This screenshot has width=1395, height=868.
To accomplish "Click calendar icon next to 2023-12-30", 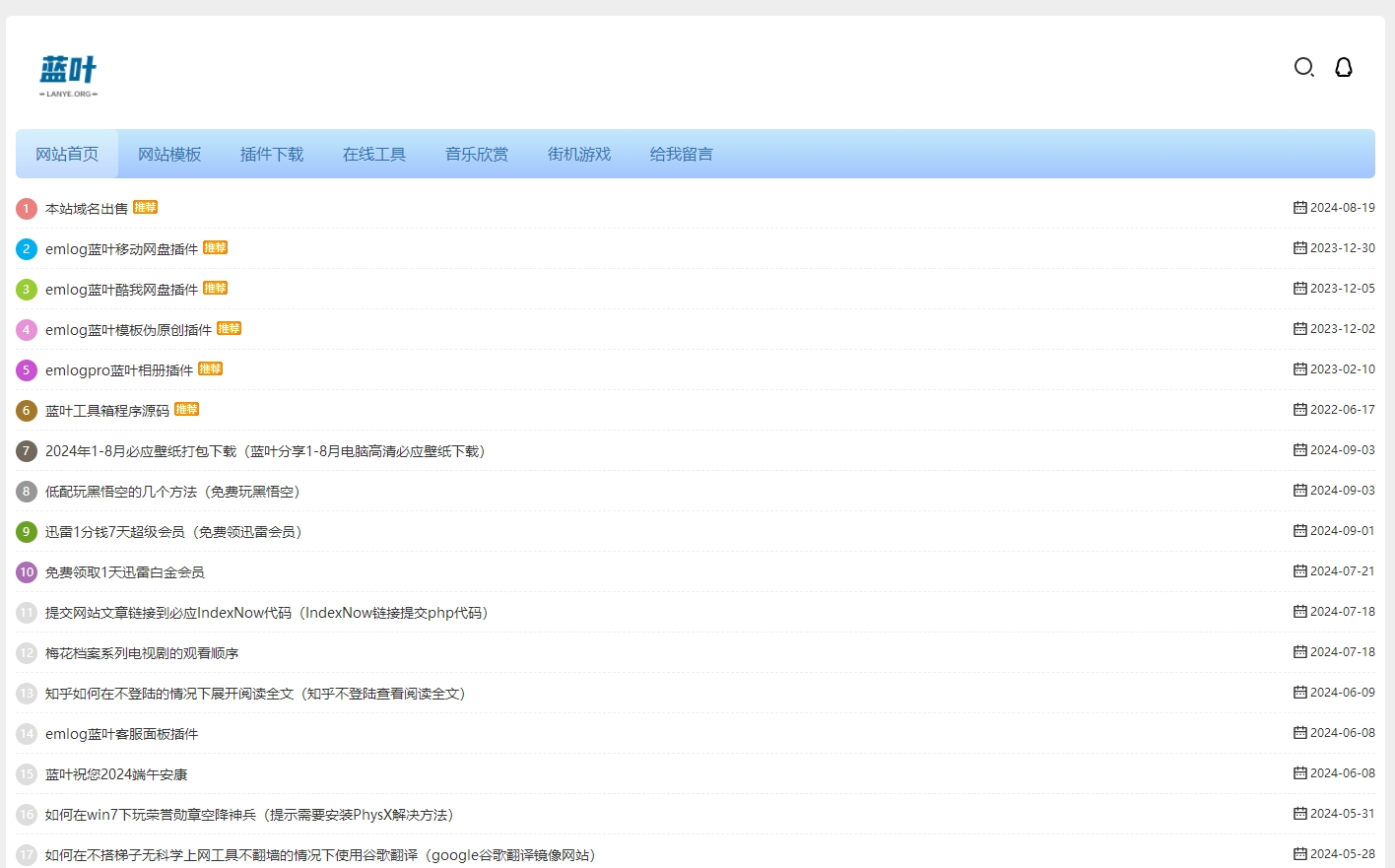I will click(x=1300, y=248).
